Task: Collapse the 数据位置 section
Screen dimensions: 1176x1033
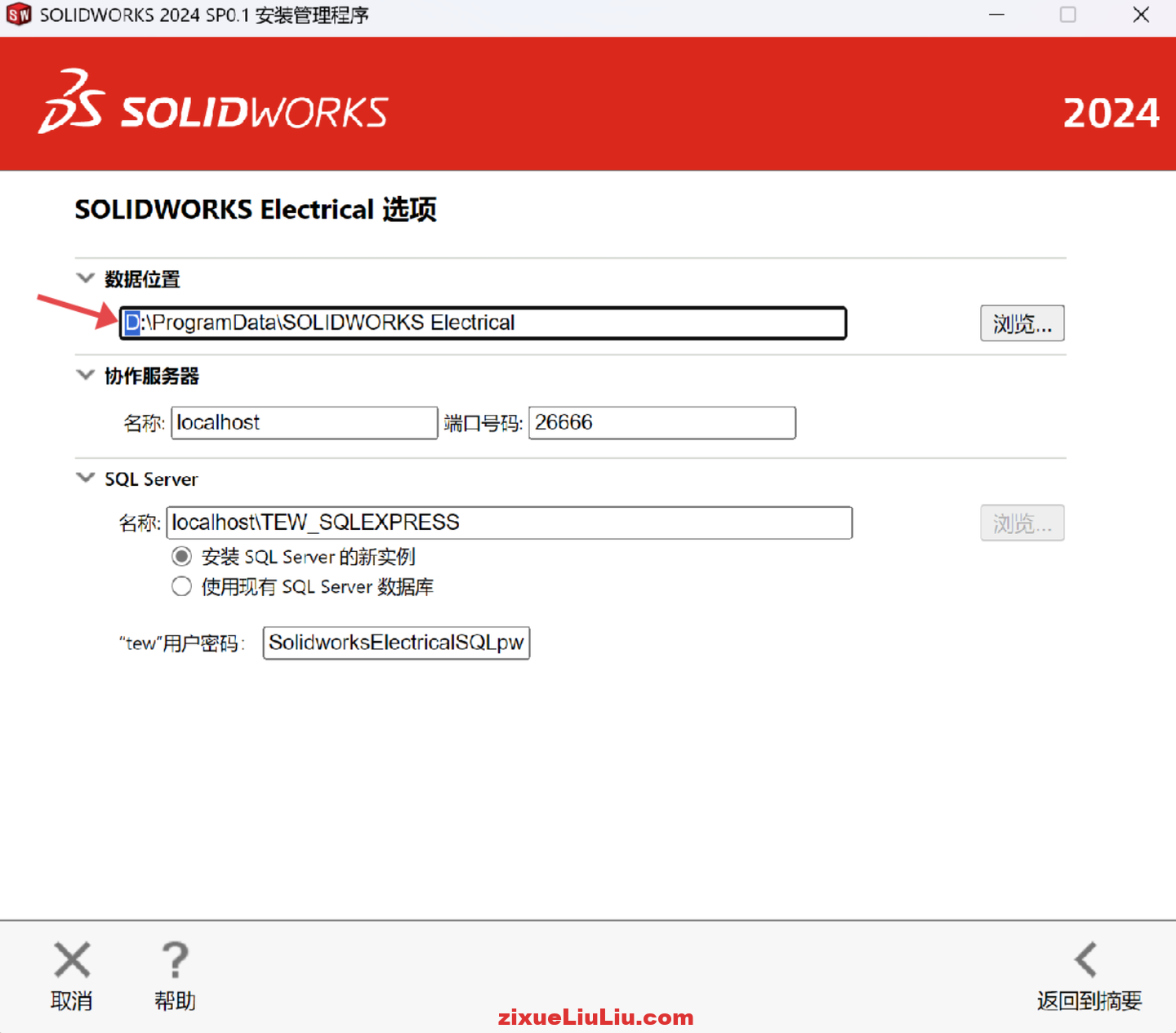Action: point(85,278)
